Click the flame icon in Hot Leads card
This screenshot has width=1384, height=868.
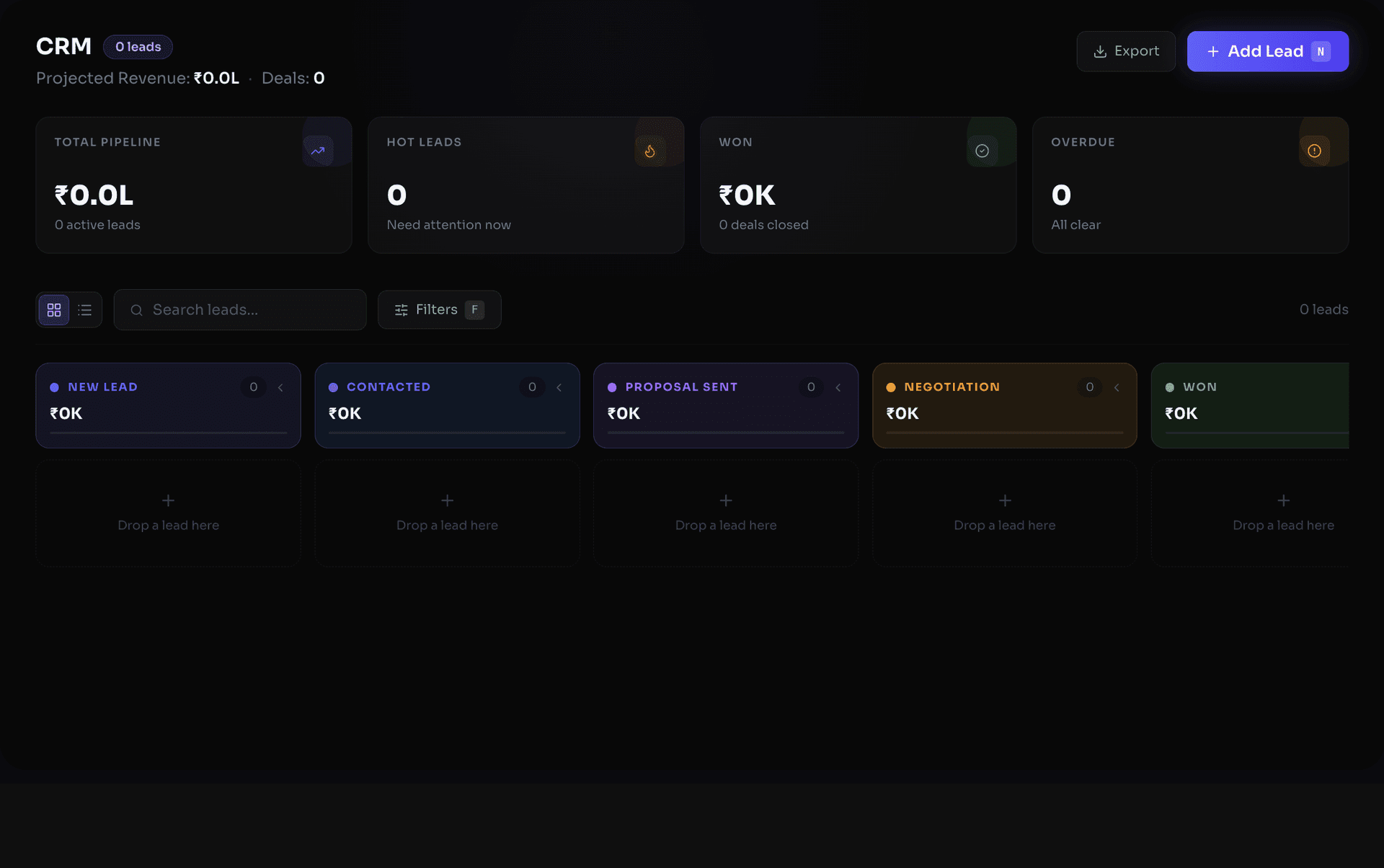coord(650,151)
